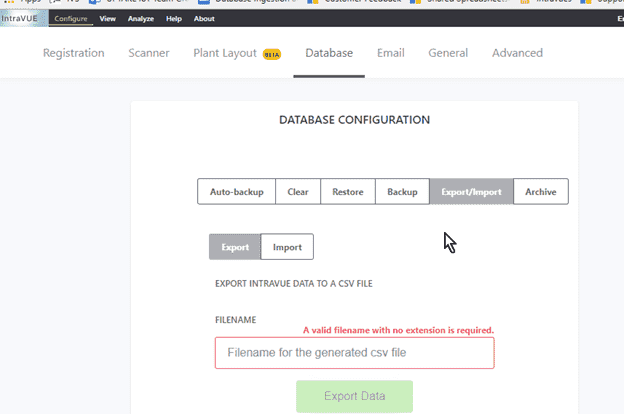Open the Plant Layout tab

click(x=225, y=53)
